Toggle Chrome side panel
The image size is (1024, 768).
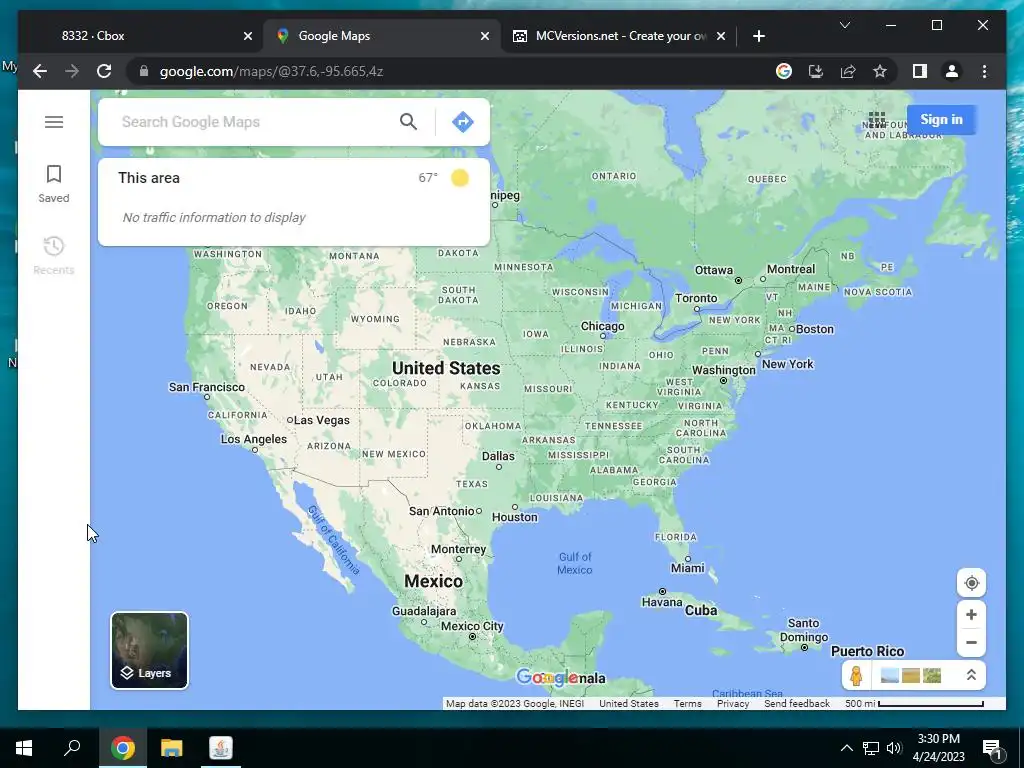[x=920, y=71]
